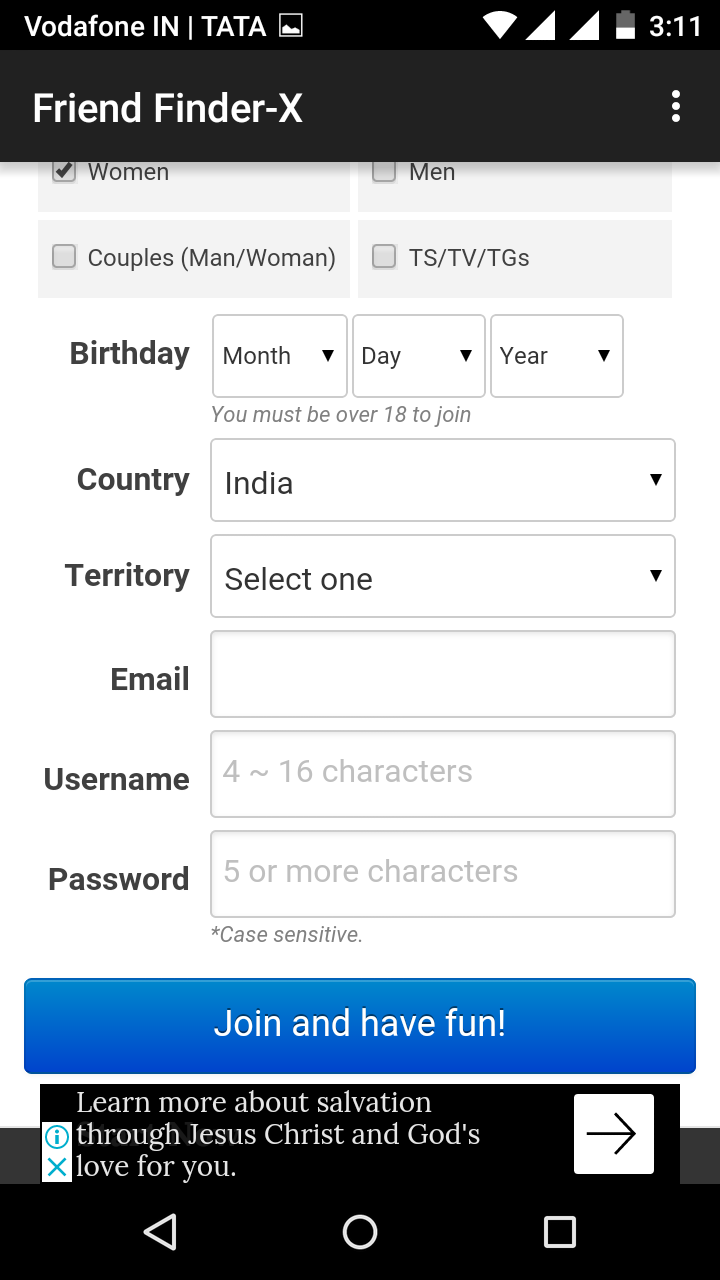The image size is (720, 1280).
Task: Focus the Email input field
Action: coord(442,674)
